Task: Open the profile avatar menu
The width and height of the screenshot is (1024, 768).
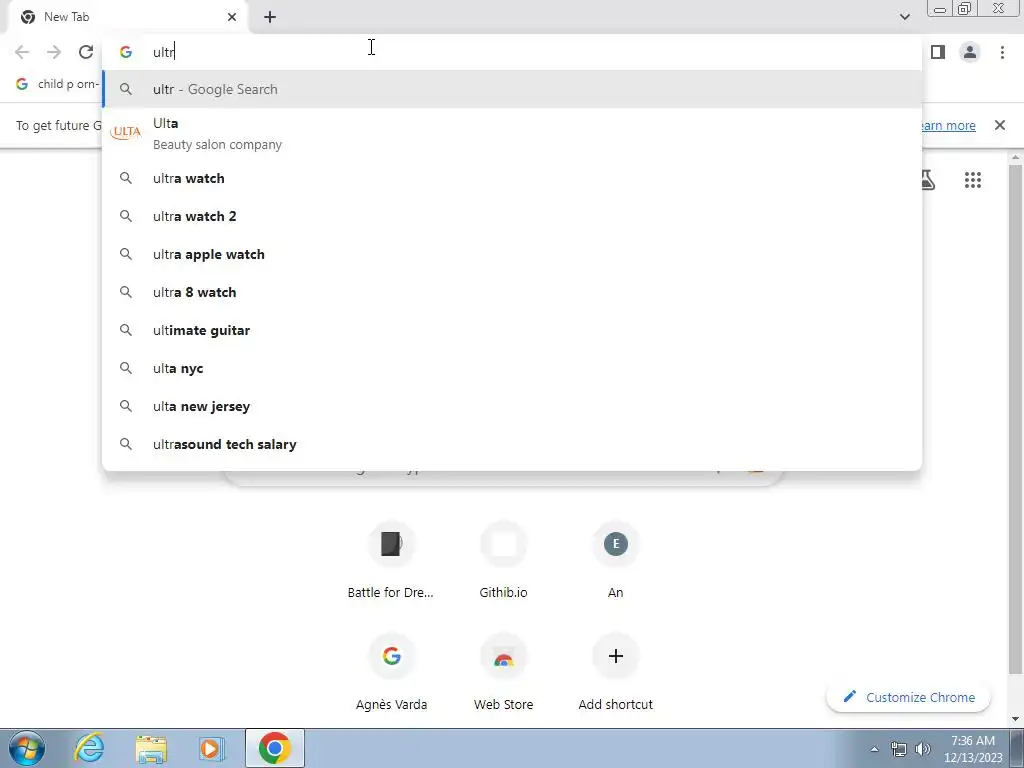Action: (970, 52)
